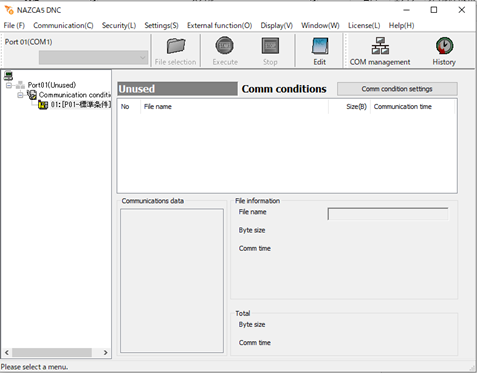Minimize the NAZCA5 DNC window

click(406, 10)
